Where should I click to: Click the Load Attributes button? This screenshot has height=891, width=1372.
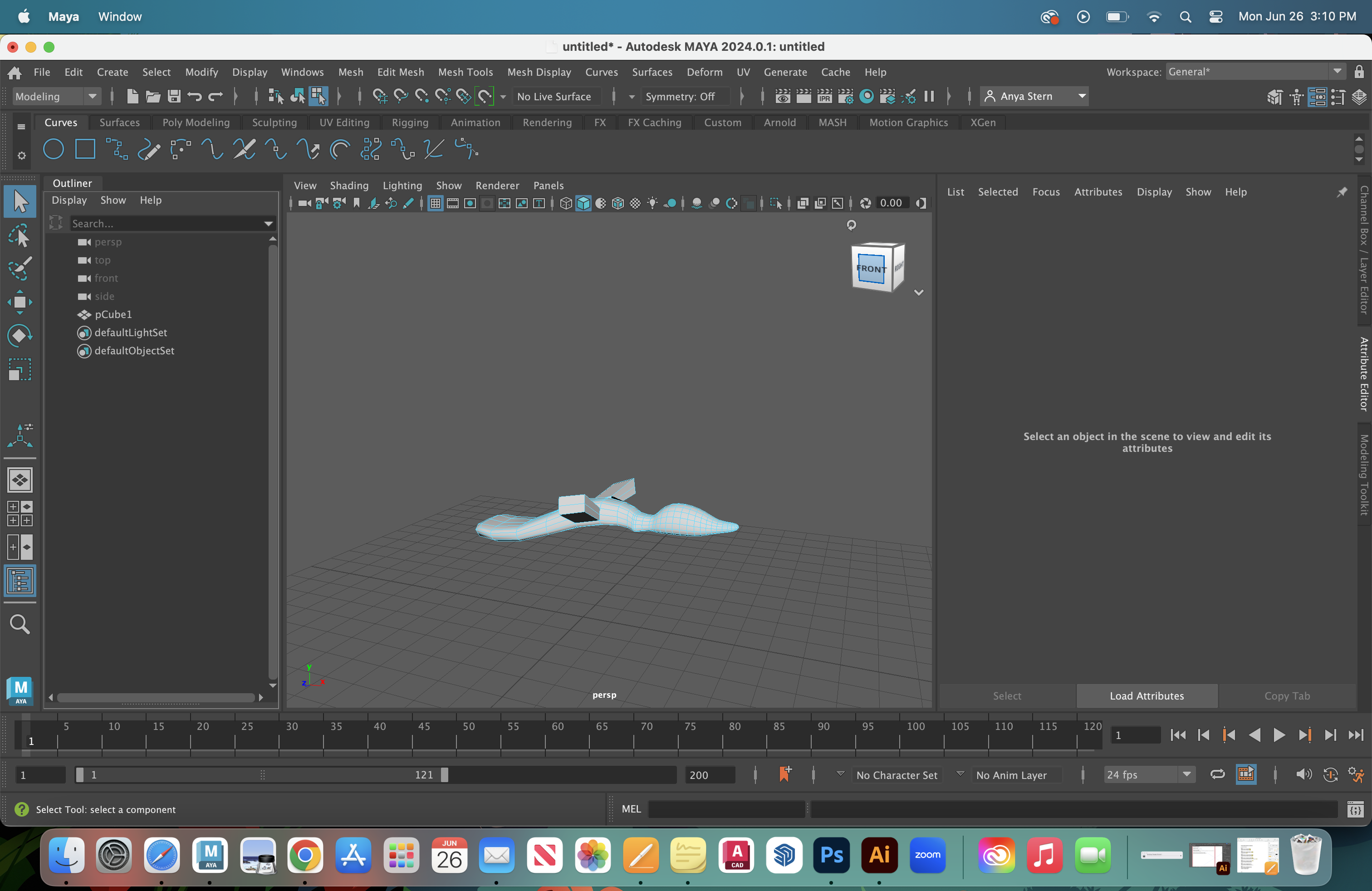tap(1146, 695)
